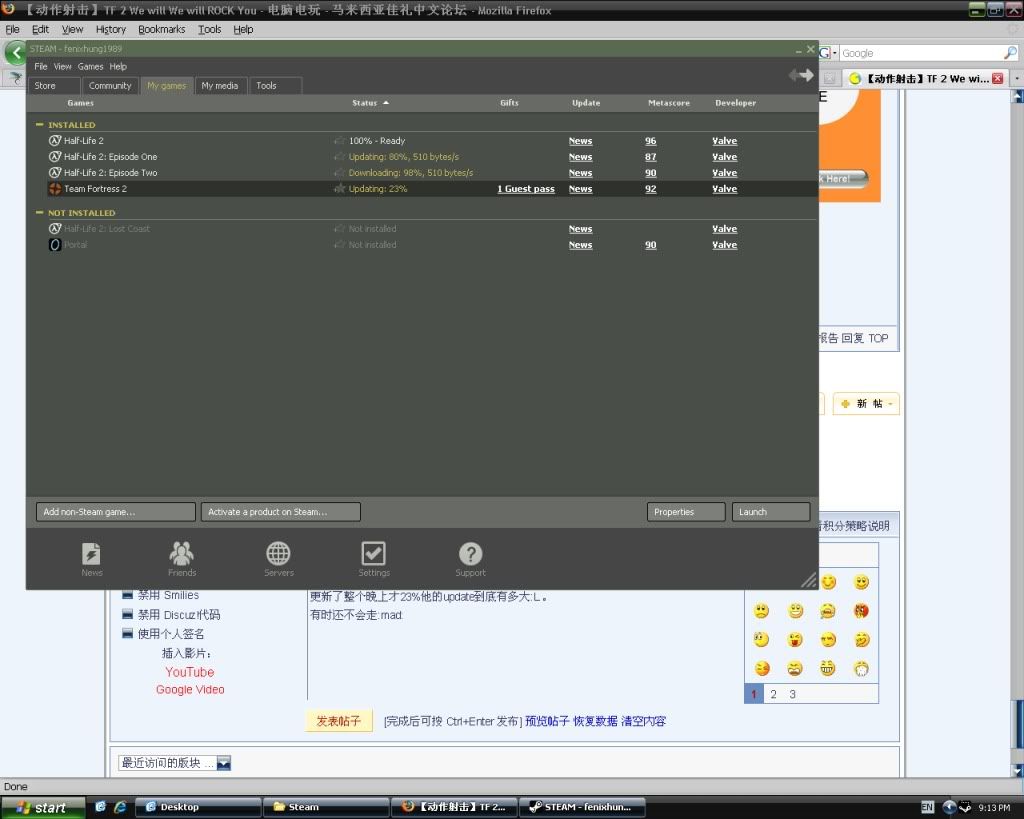Click in the Google search field

[x=921, y=53]
